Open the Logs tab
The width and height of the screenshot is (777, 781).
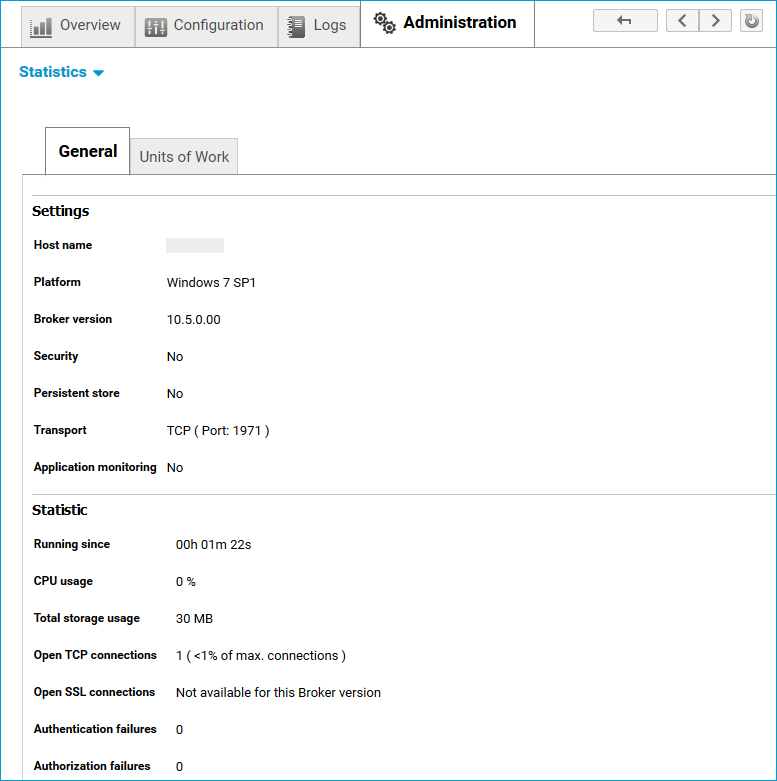pyautogui.click(x=319, y=27)
